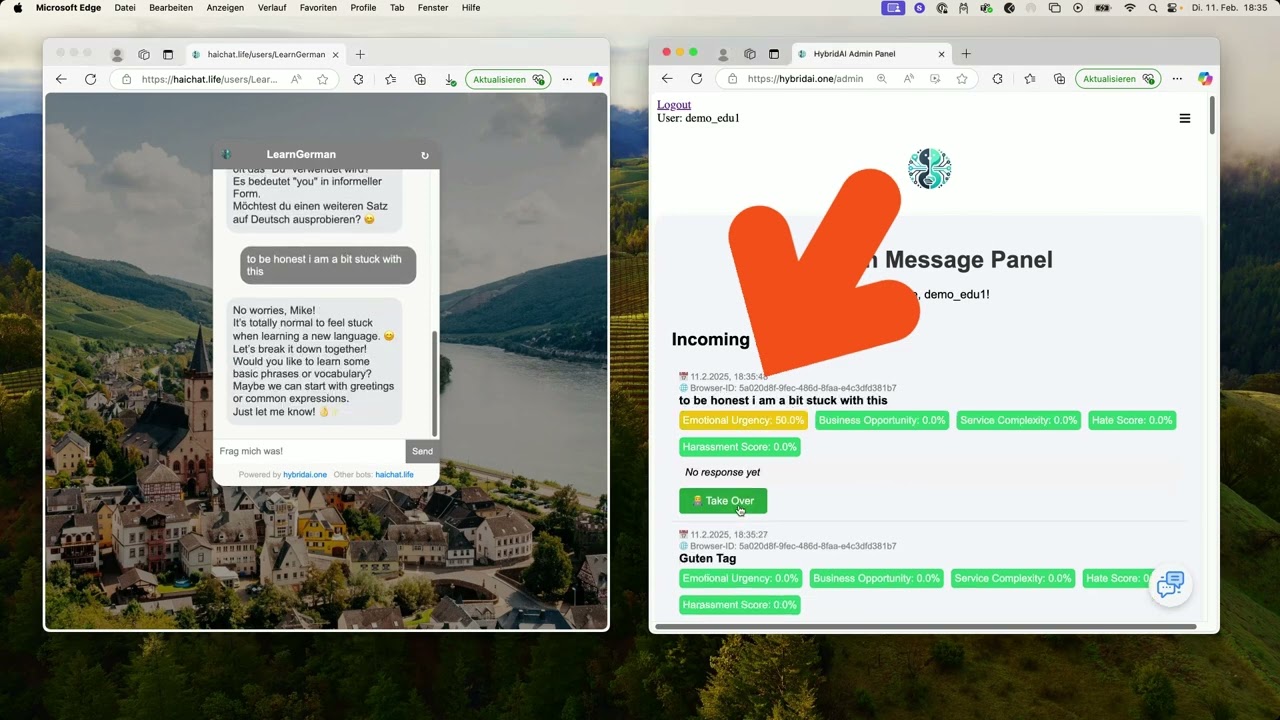1280x720 pixels.
Task: Click the Emotional Urgency: 50.0% badge
Action: pyautogui.click(x=743, y=421)
